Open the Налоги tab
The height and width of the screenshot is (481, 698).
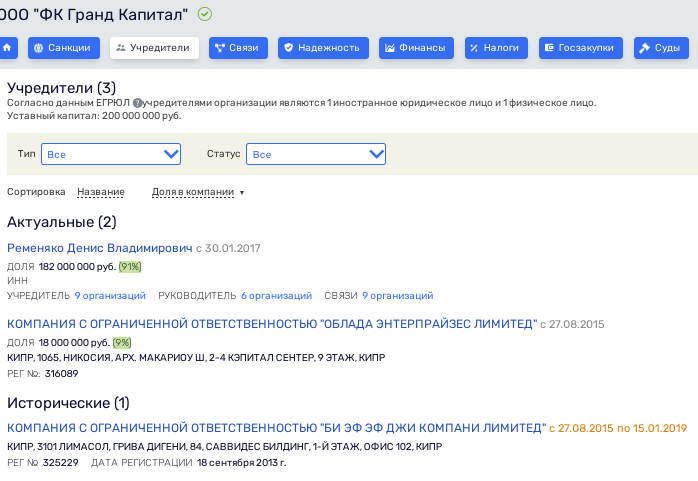(x=496, y=48)
